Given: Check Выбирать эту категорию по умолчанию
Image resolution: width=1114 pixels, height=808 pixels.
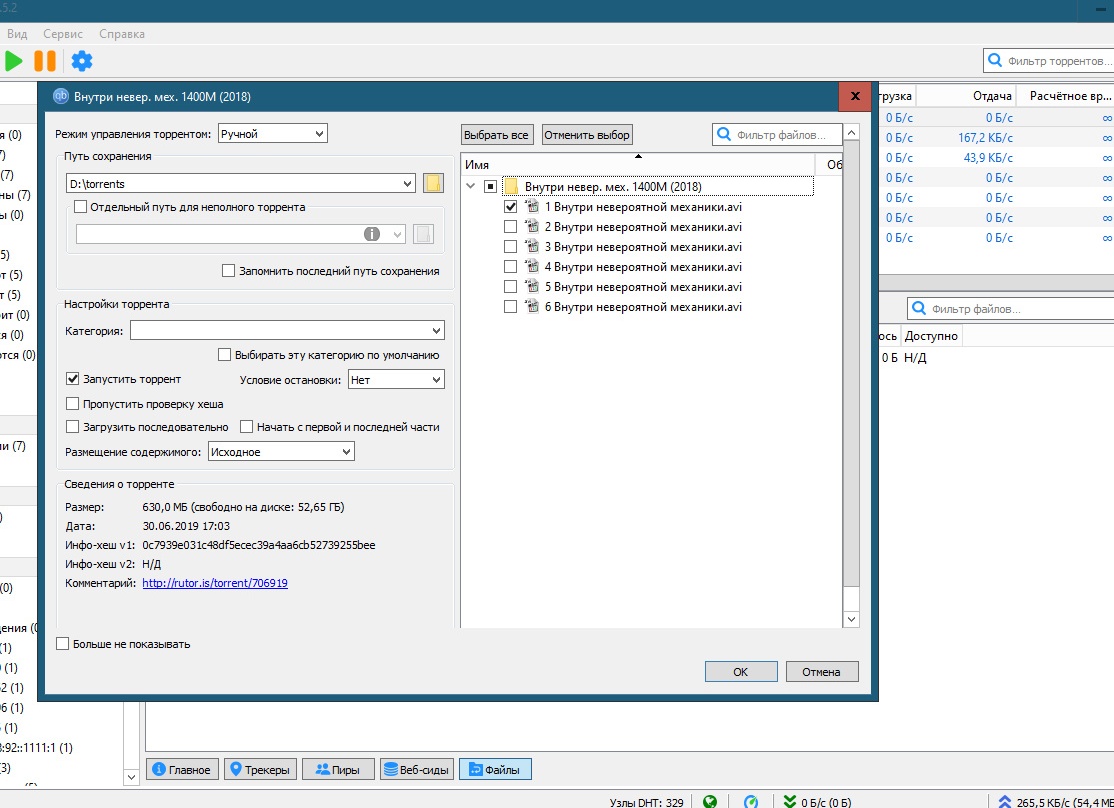Looking at the screenshot, I should pos(224,355).
